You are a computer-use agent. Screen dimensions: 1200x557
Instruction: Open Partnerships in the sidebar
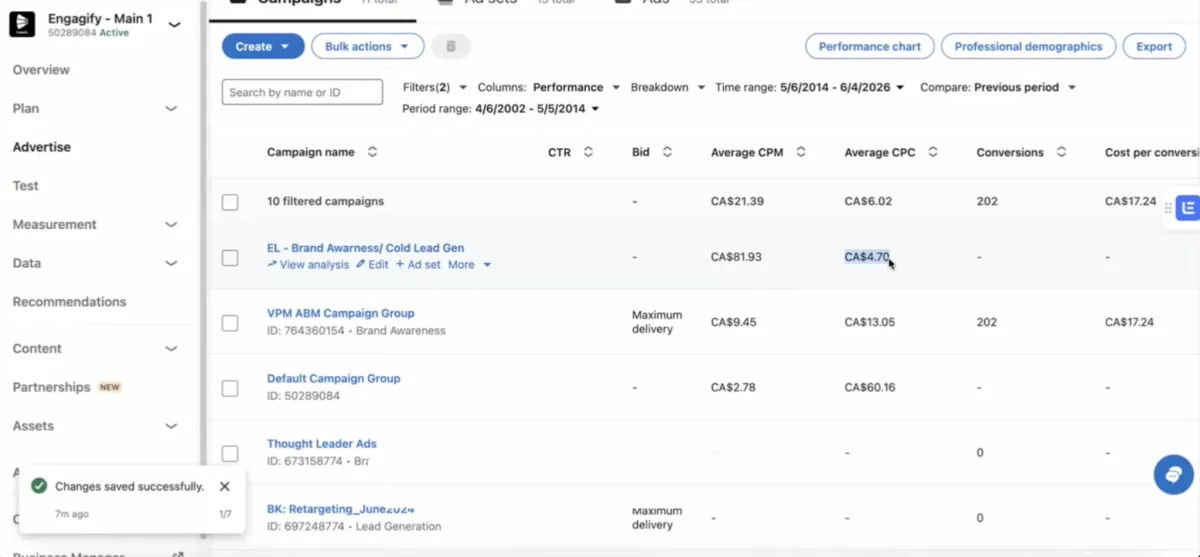click(x=51, y=387)
